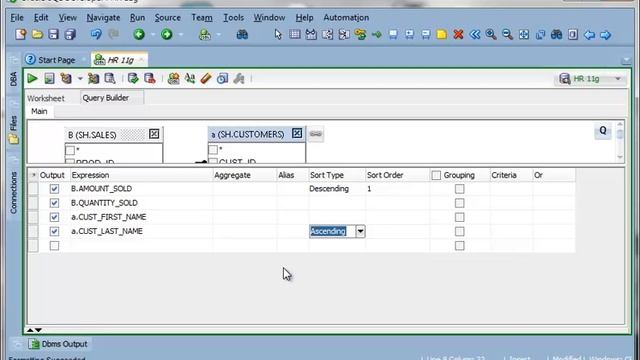Open the Connections side panel
The image size is (640, 360).
(13, 192)
